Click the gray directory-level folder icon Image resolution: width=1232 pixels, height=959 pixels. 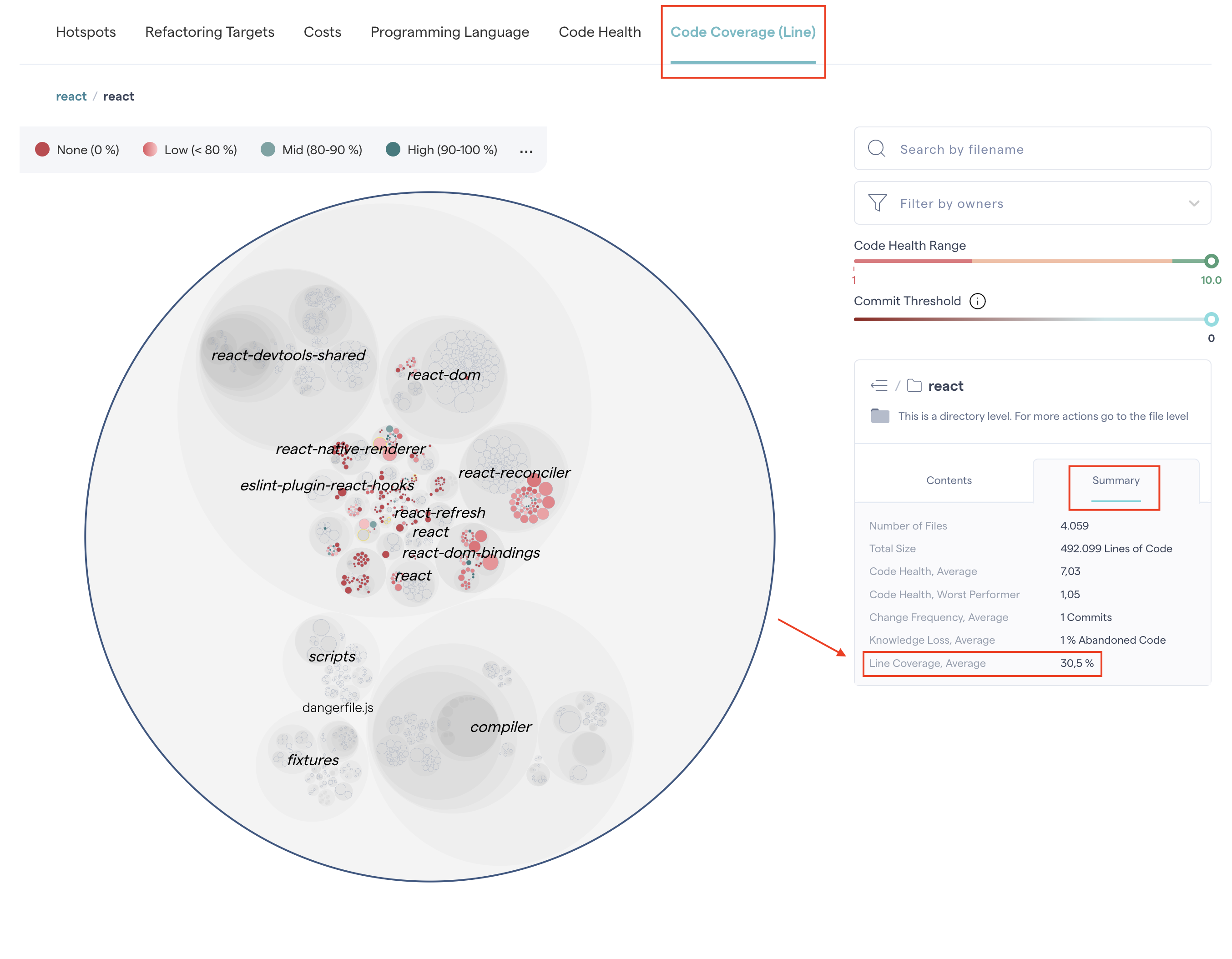point(880,416)
